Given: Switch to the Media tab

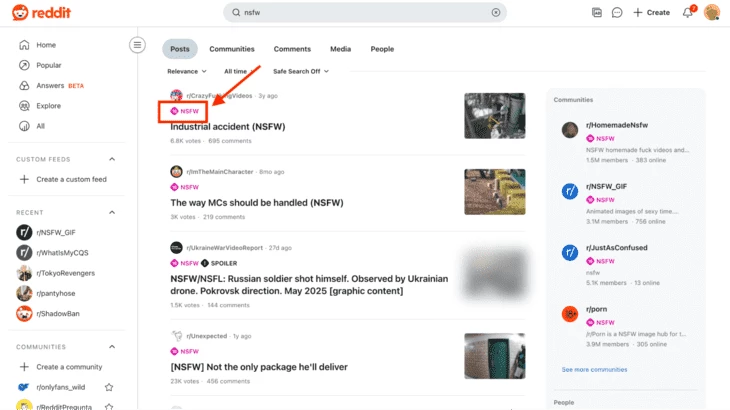Looking at the screenshot, I should pyautogui.click(x=340, y=49).
